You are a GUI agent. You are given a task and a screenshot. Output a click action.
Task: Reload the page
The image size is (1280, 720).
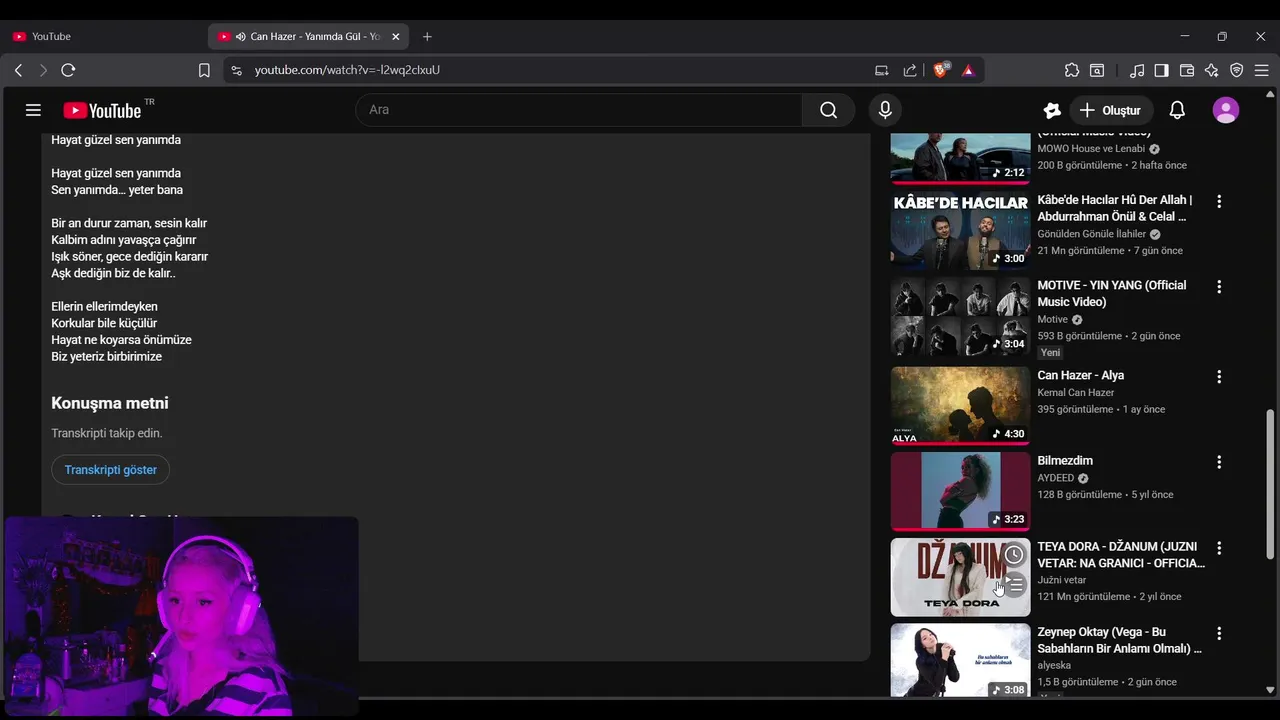68,70
